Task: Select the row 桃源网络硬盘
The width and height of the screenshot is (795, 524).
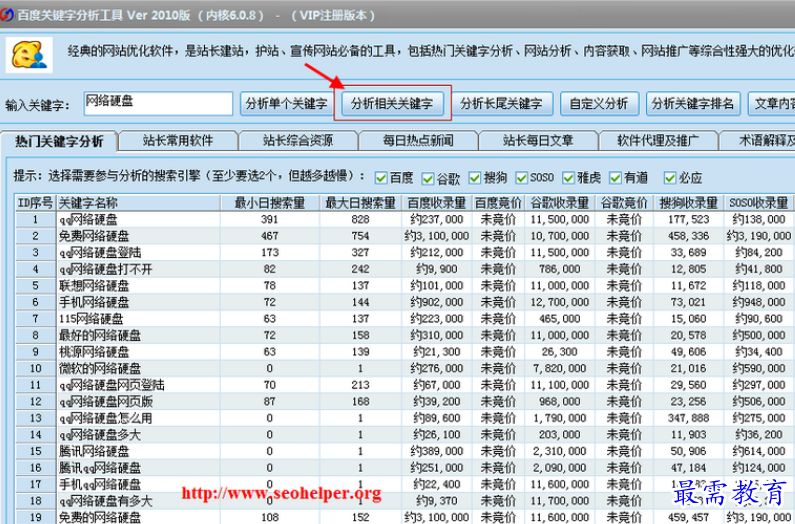Action: point(405,352)
